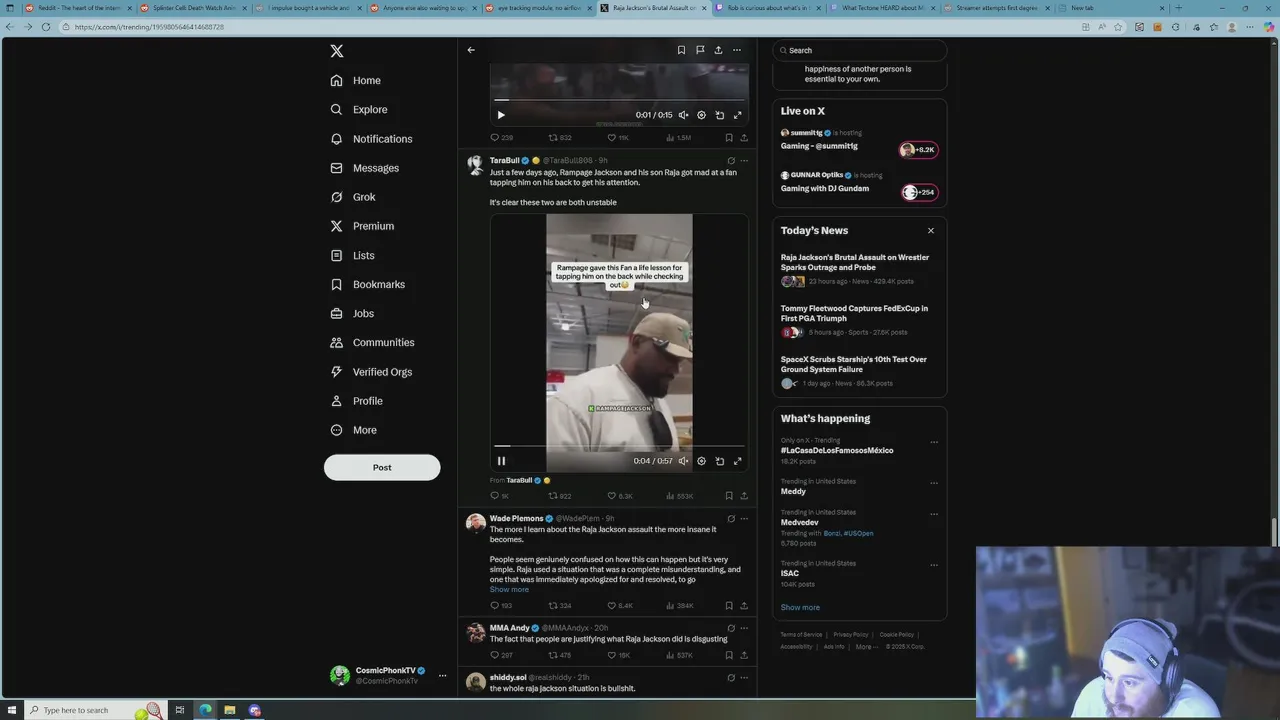Screen dimensions: 1280x720
Task: Seek on the 0:57 video progress bar
Action: pyautogui.click(x=619, y=446)
